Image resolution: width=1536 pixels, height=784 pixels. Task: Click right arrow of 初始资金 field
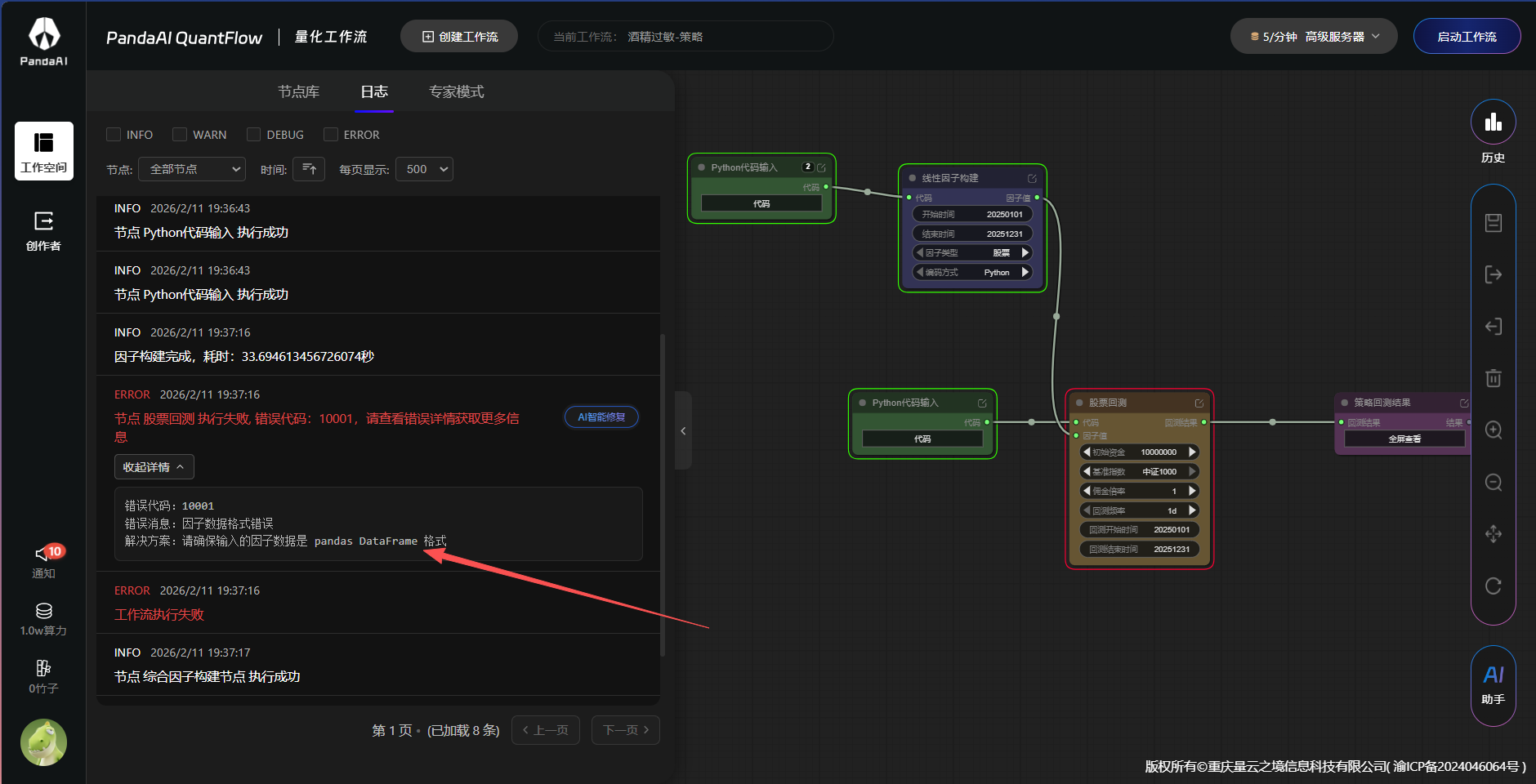1192,452
